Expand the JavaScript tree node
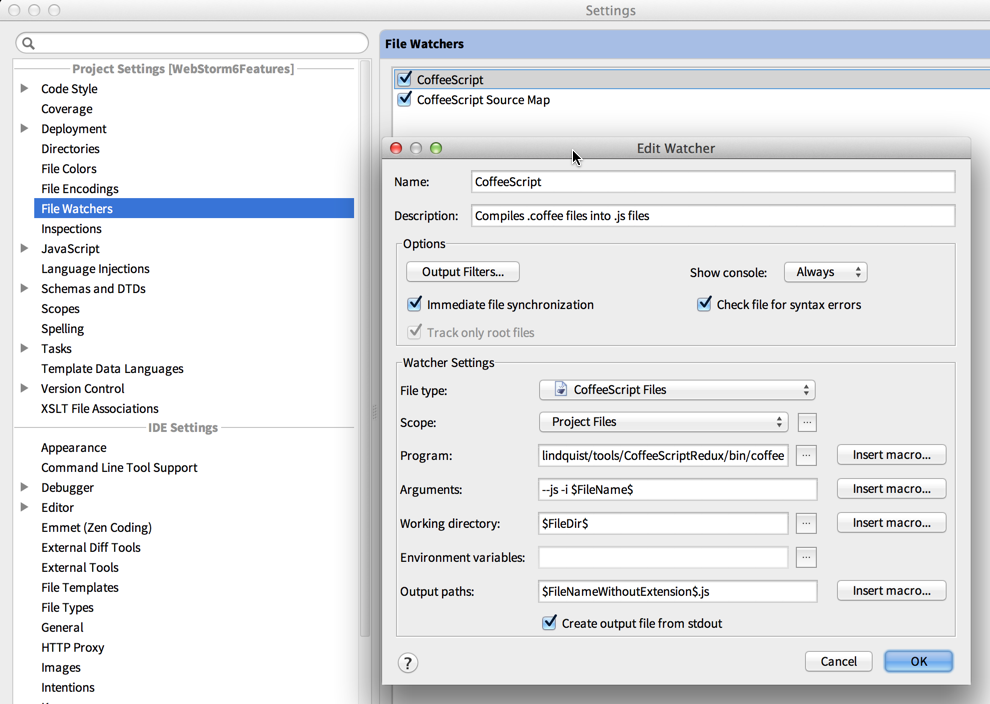Viewport: 990px width, 704px height. click(x=25, y=248)
